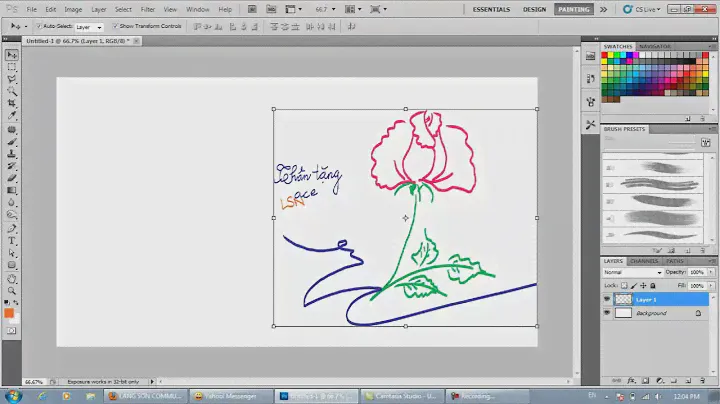The height and width of the screenshot is (404, 720).
Task: Click the orange foreground color swatch
Action: click(9, 312)
